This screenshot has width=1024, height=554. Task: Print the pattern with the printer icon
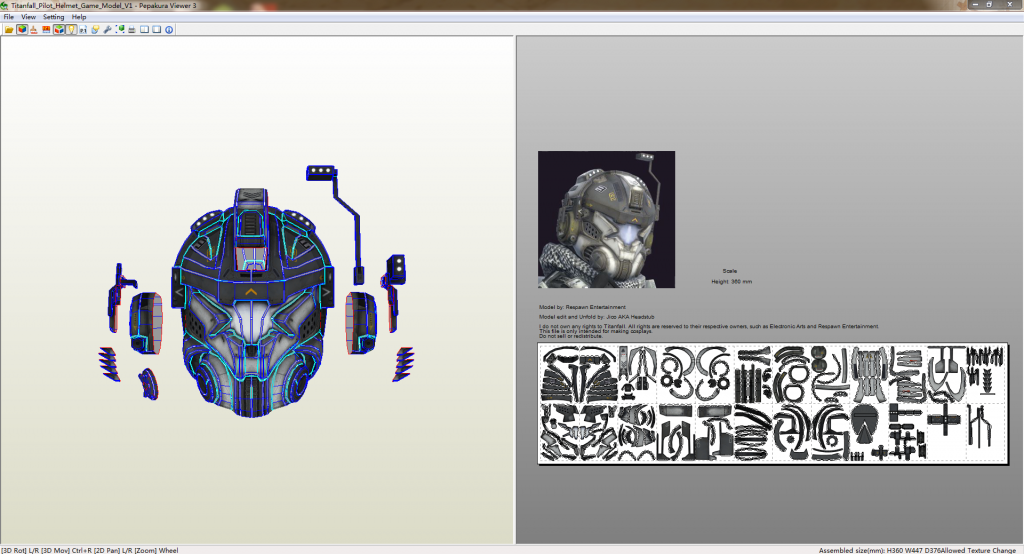click(x=132, y=29)
